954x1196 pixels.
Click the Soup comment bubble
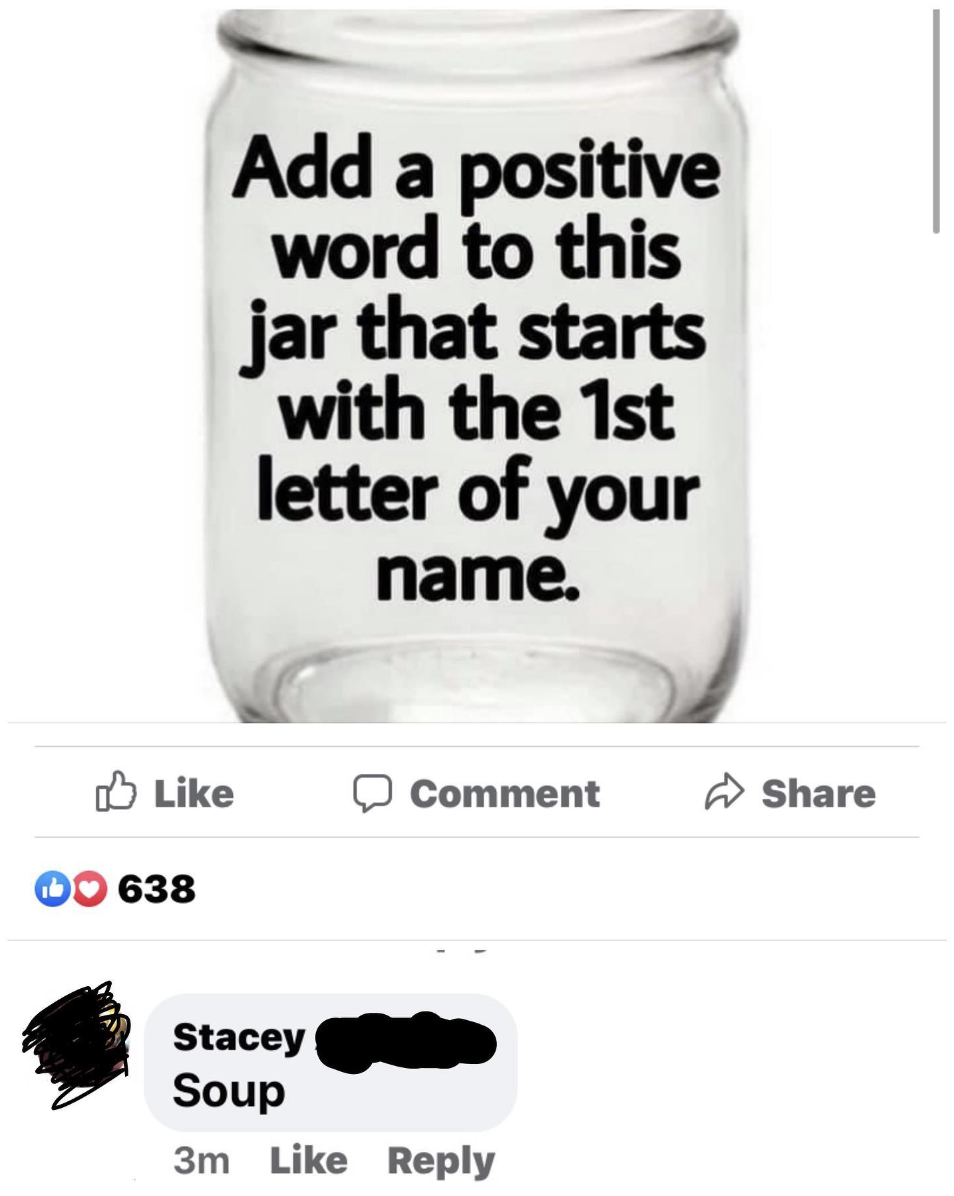click(x=330, y=1063)
